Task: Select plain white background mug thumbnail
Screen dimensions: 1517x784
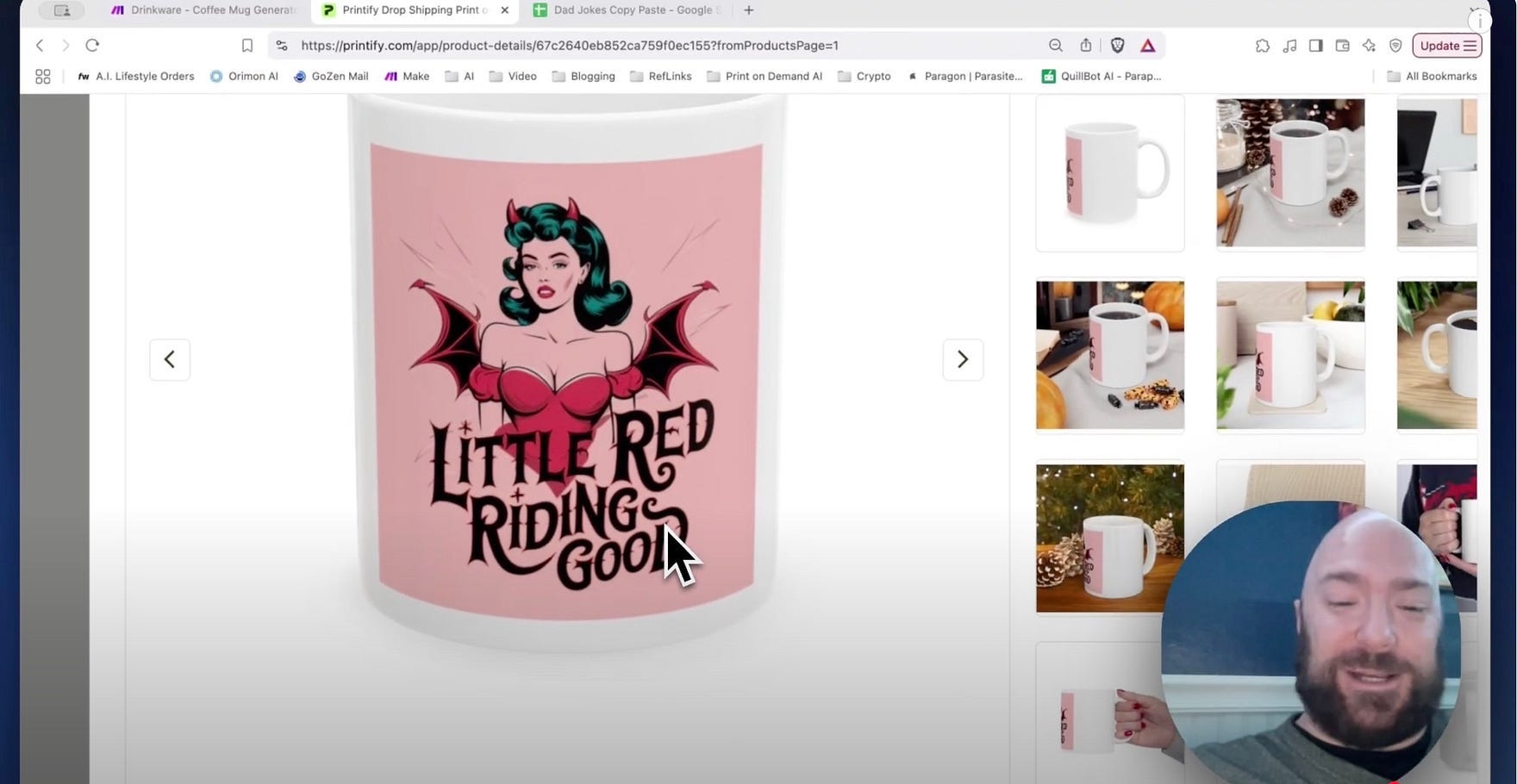Action: (1110, 172)
